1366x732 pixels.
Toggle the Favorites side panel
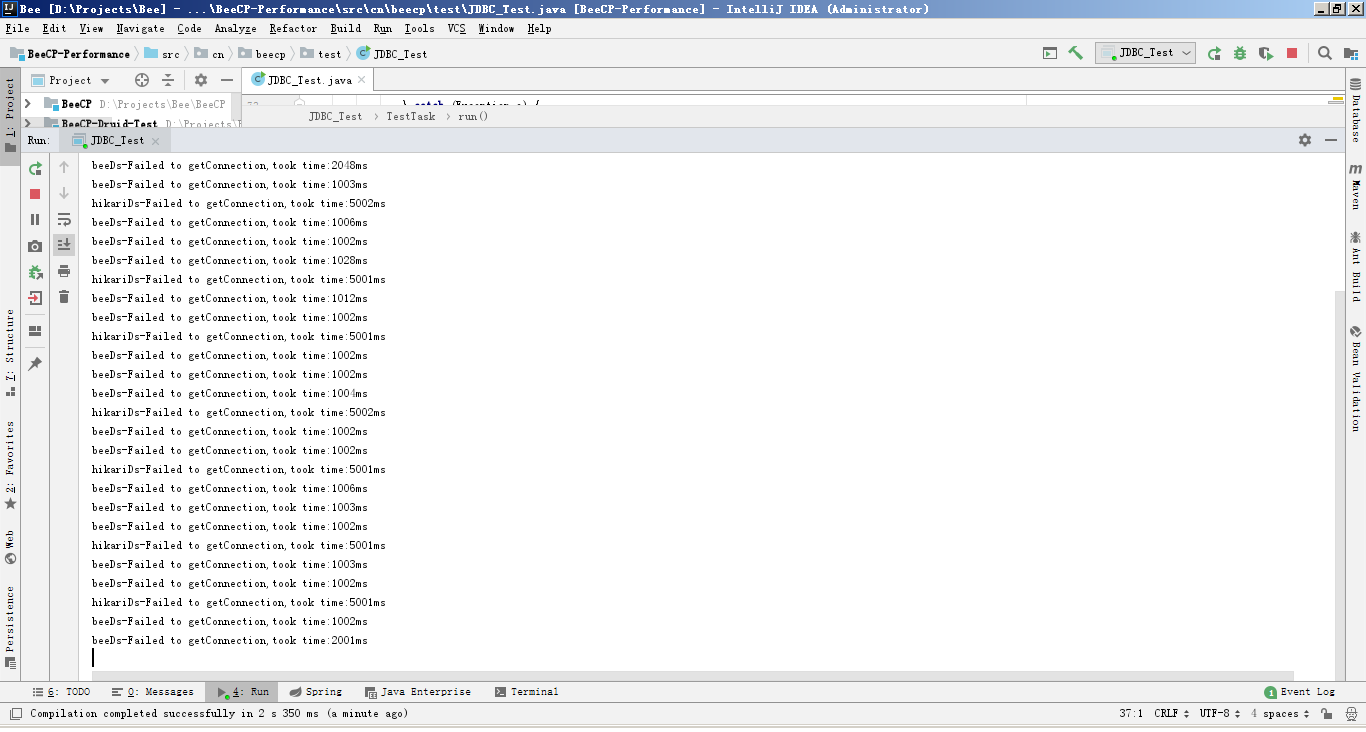point(10,465)
